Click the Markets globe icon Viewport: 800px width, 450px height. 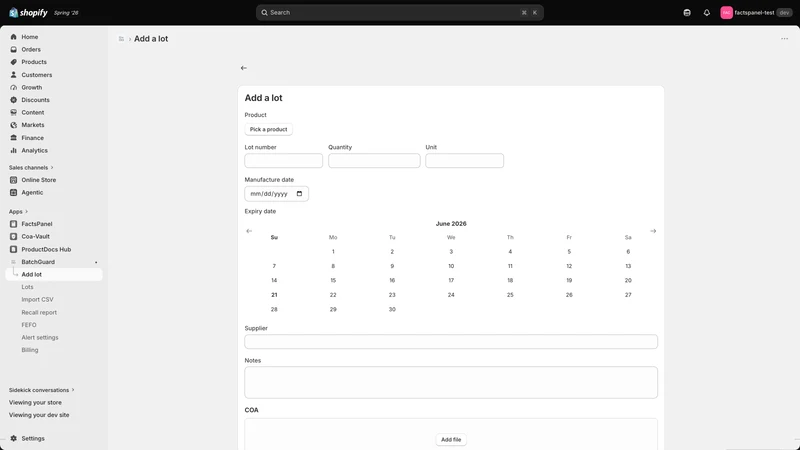click(14, 125)
